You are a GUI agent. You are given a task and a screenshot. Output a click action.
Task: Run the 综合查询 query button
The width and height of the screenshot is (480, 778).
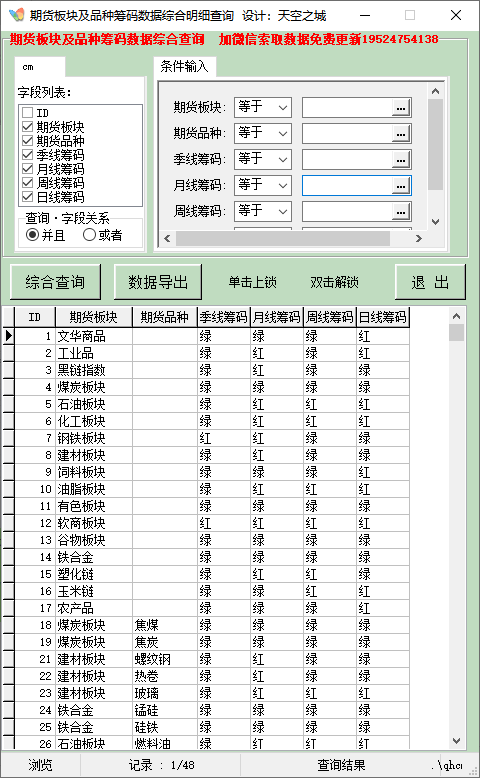pyautogui.click(x=55, y=282)
